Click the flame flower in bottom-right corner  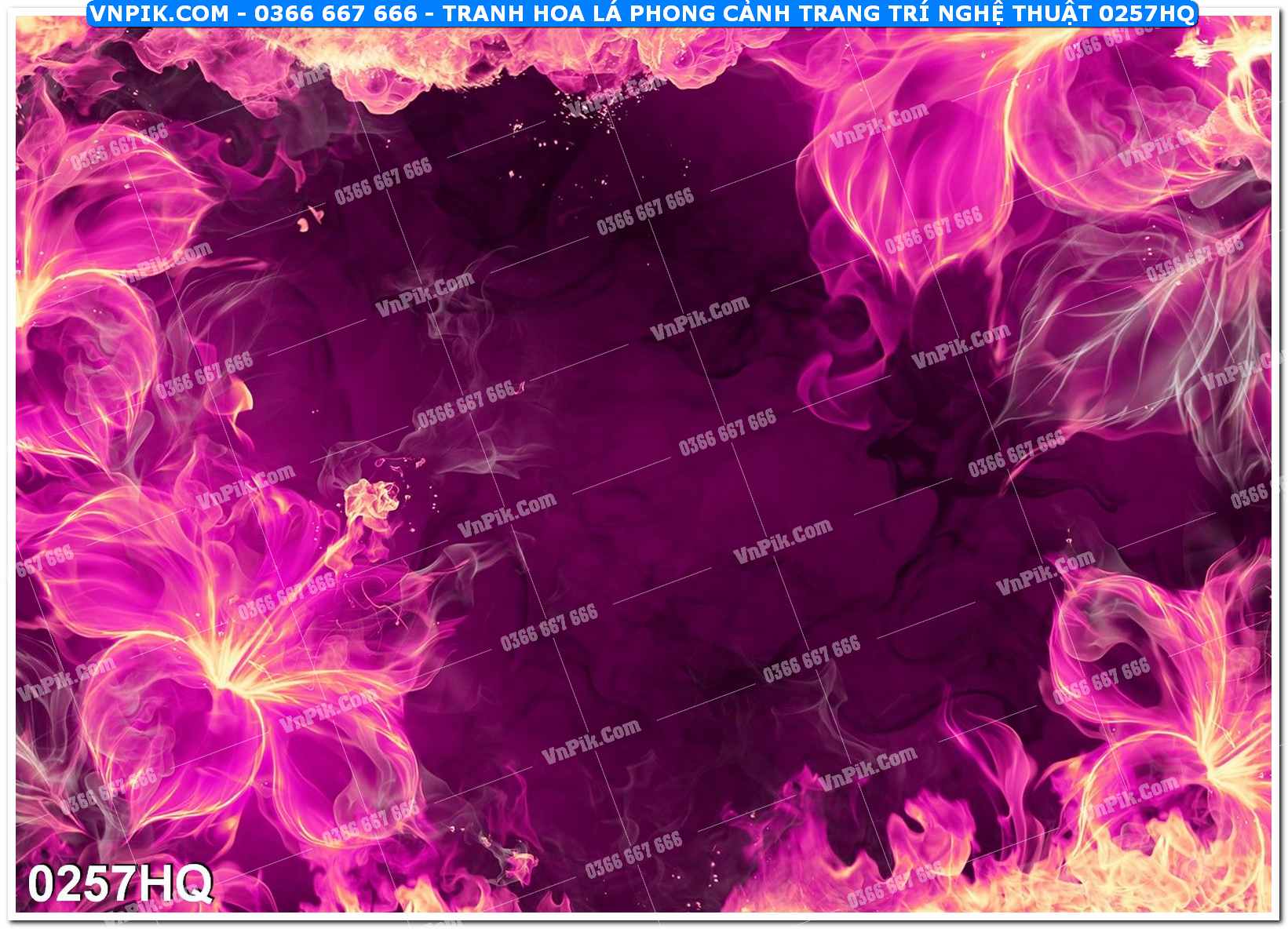point(1177,706)
